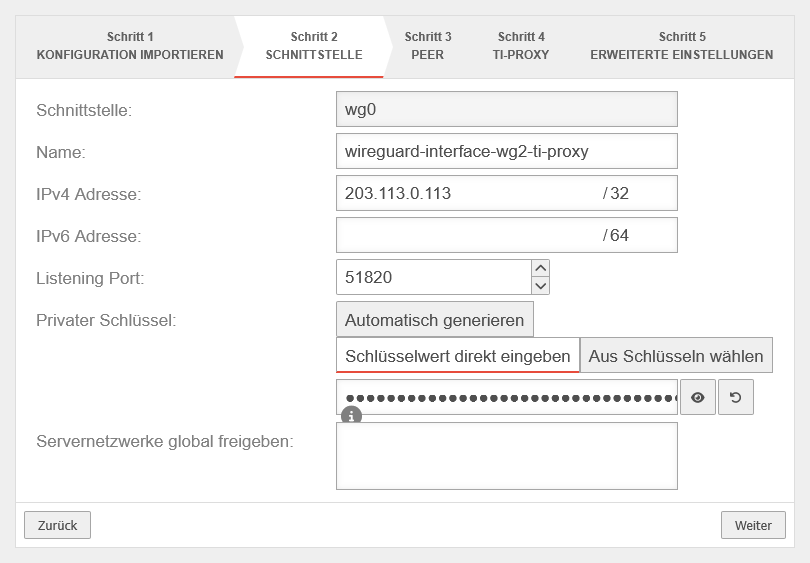Switch to Schritt 4 TI-Proxy tab
Viewport: 810px width, 563px height.
coord(521,46)
